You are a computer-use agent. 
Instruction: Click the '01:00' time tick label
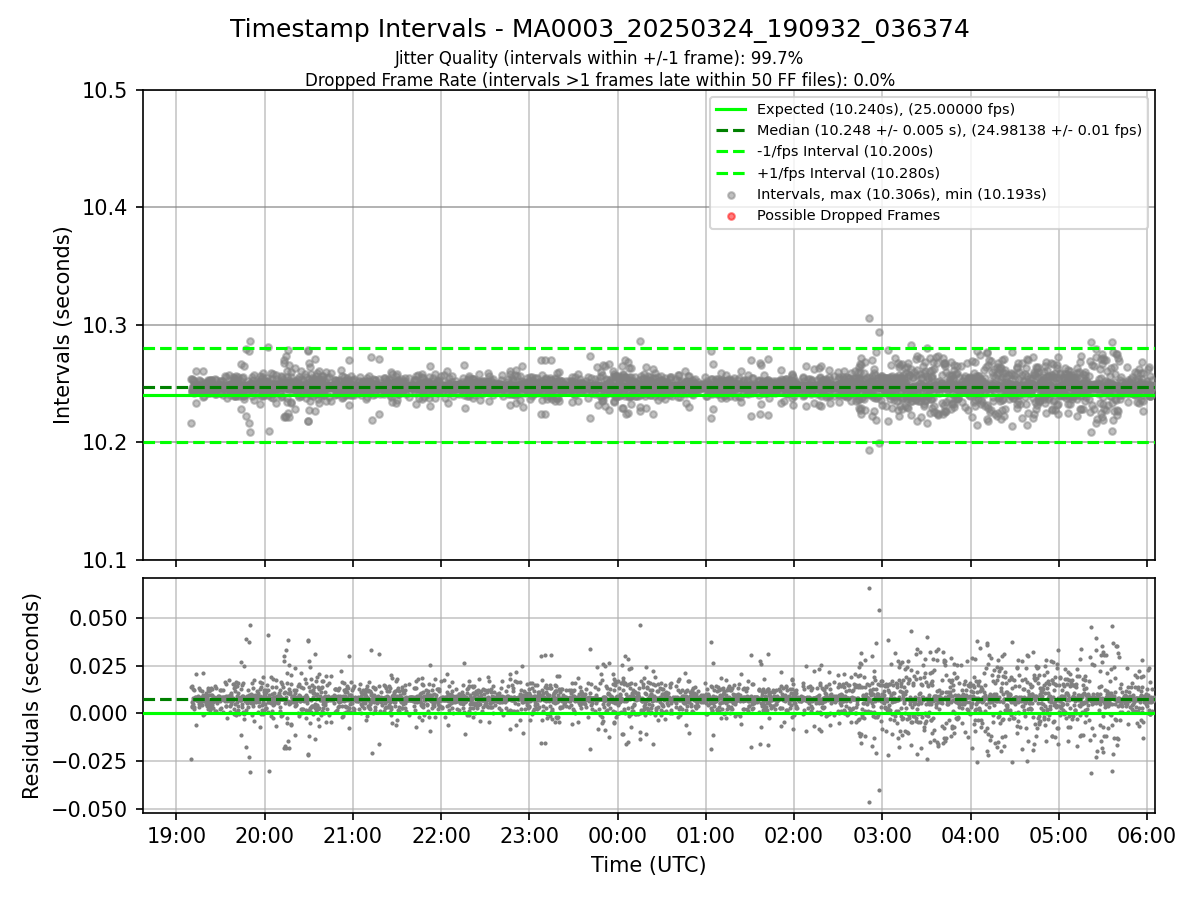[x=706, y=836]
